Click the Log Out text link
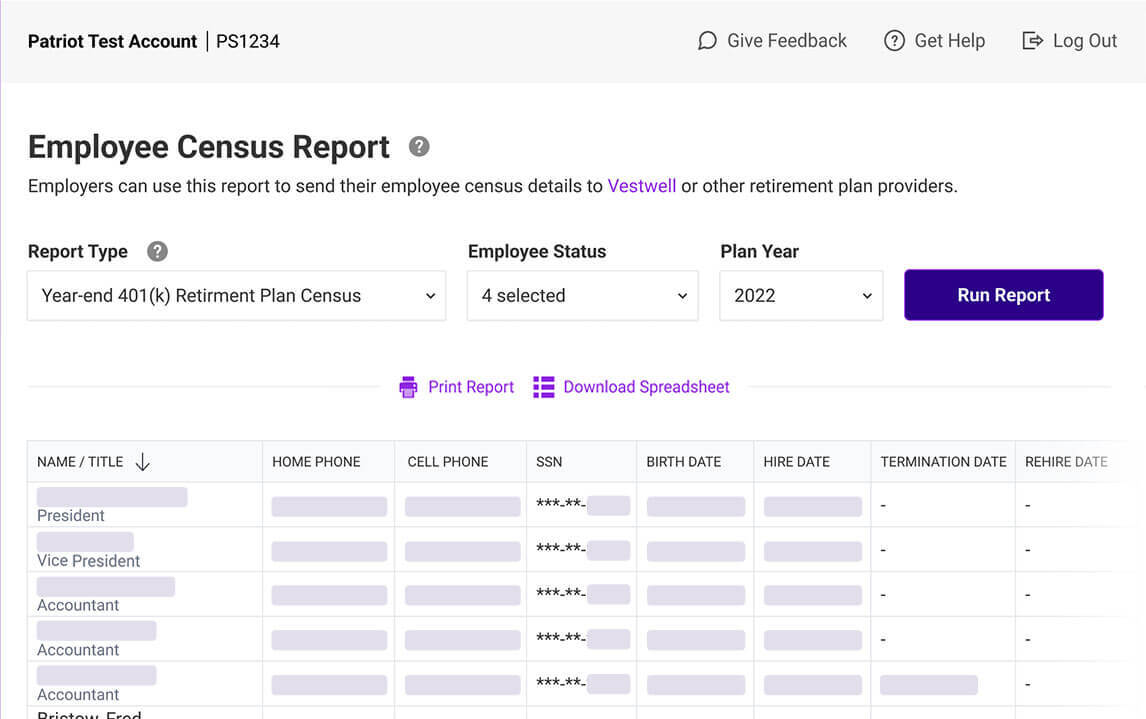This screenshot has height=719, width=1146. click(1085, 41)
